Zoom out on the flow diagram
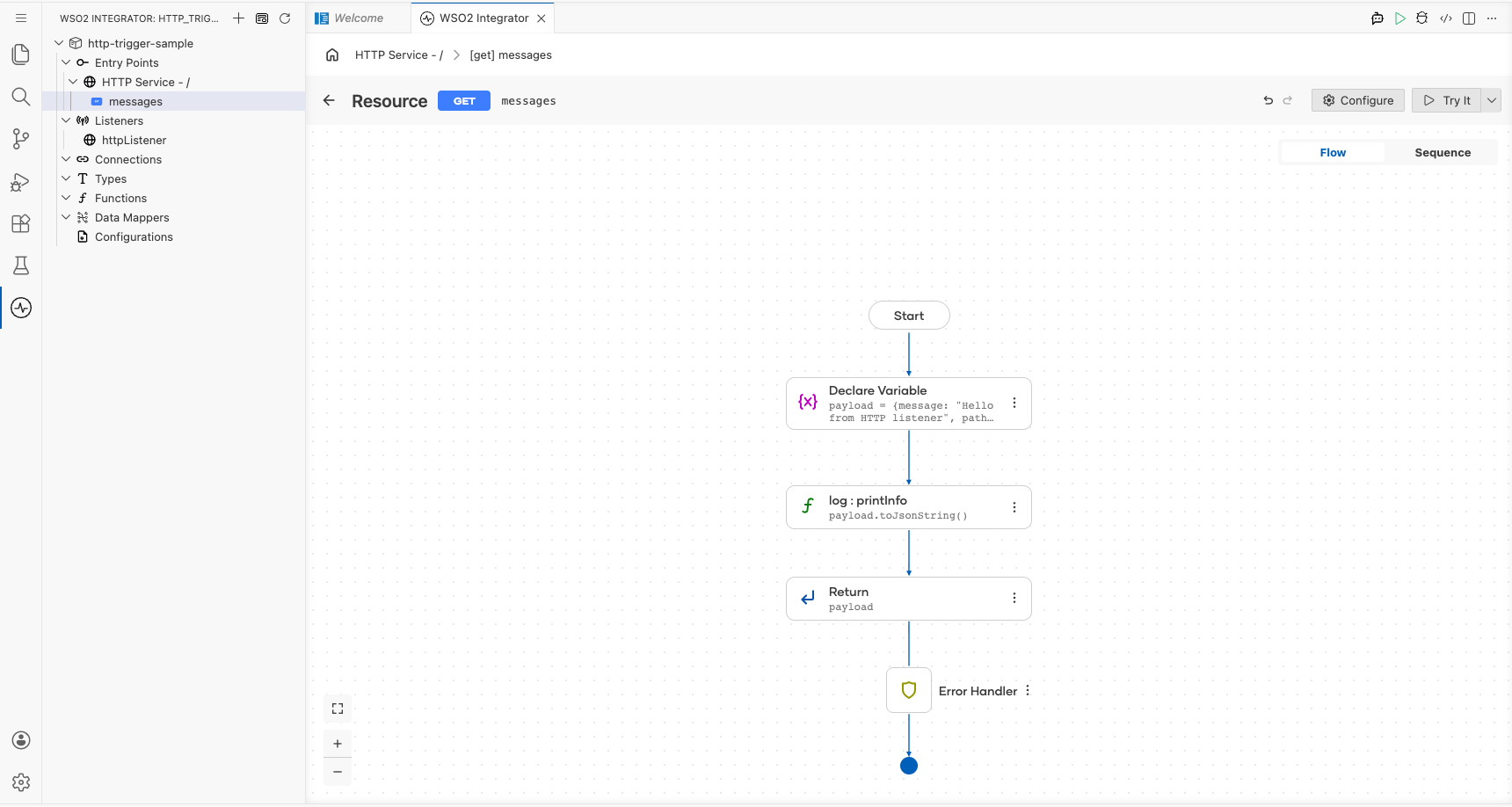The image size is (1512, 807). click(338, 772)
